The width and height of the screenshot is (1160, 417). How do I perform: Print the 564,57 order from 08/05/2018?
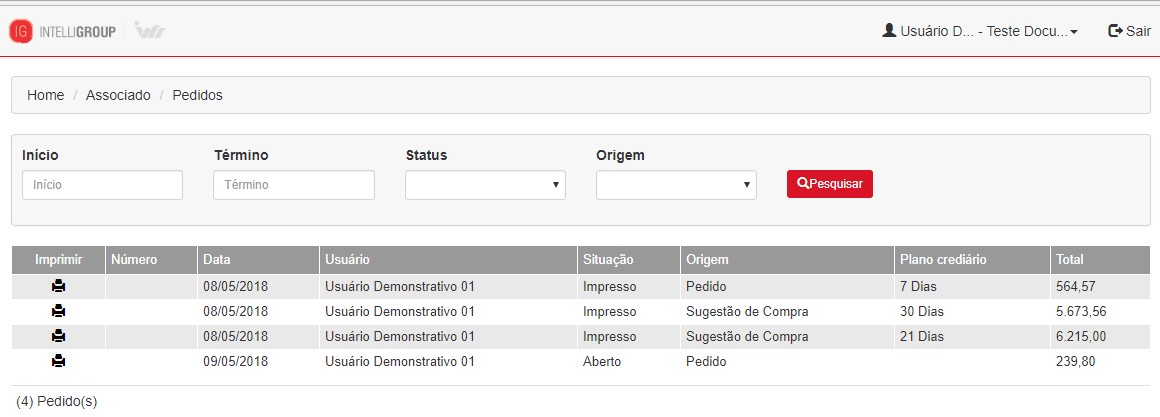coord(59,286)
